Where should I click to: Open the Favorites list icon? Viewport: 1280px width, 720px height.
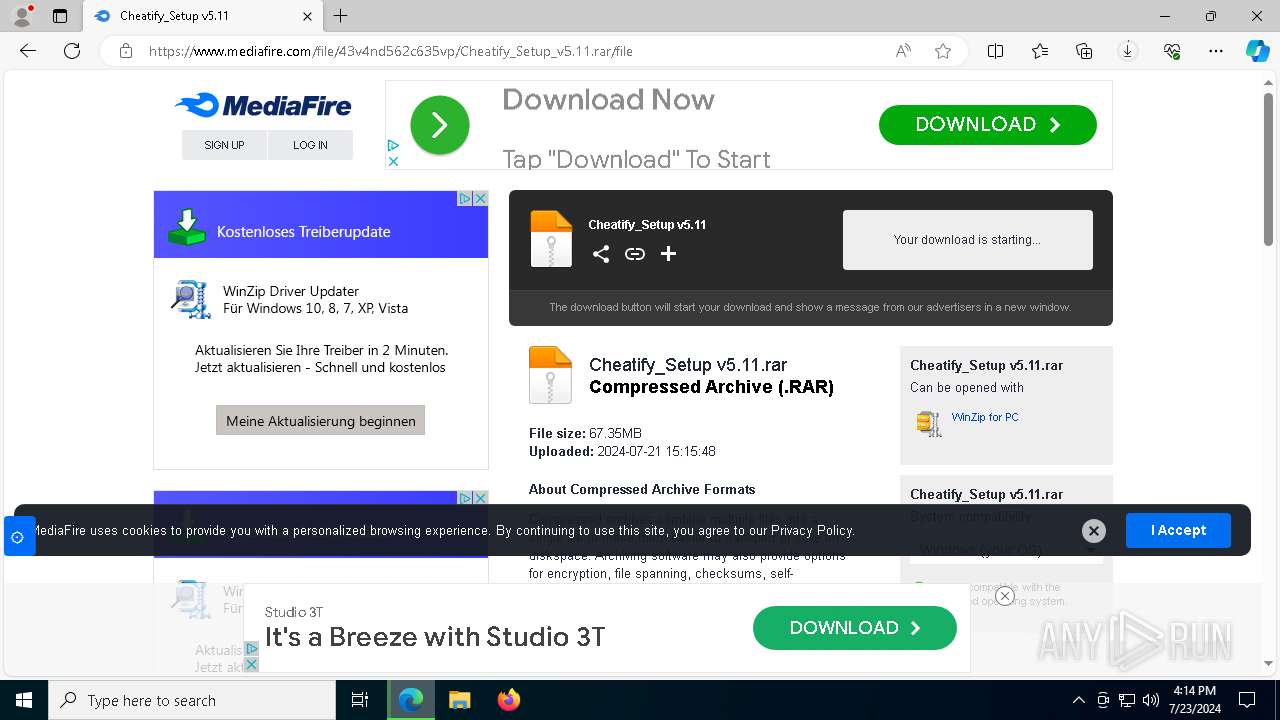point(1040,51)
